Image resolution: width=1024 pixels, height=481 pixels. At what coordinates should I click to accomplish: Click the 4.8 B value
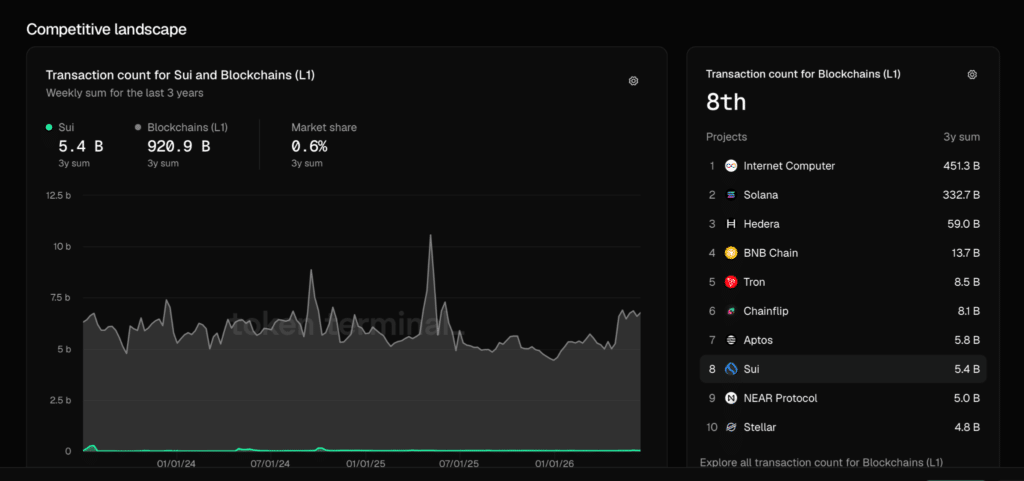[967, 427]
